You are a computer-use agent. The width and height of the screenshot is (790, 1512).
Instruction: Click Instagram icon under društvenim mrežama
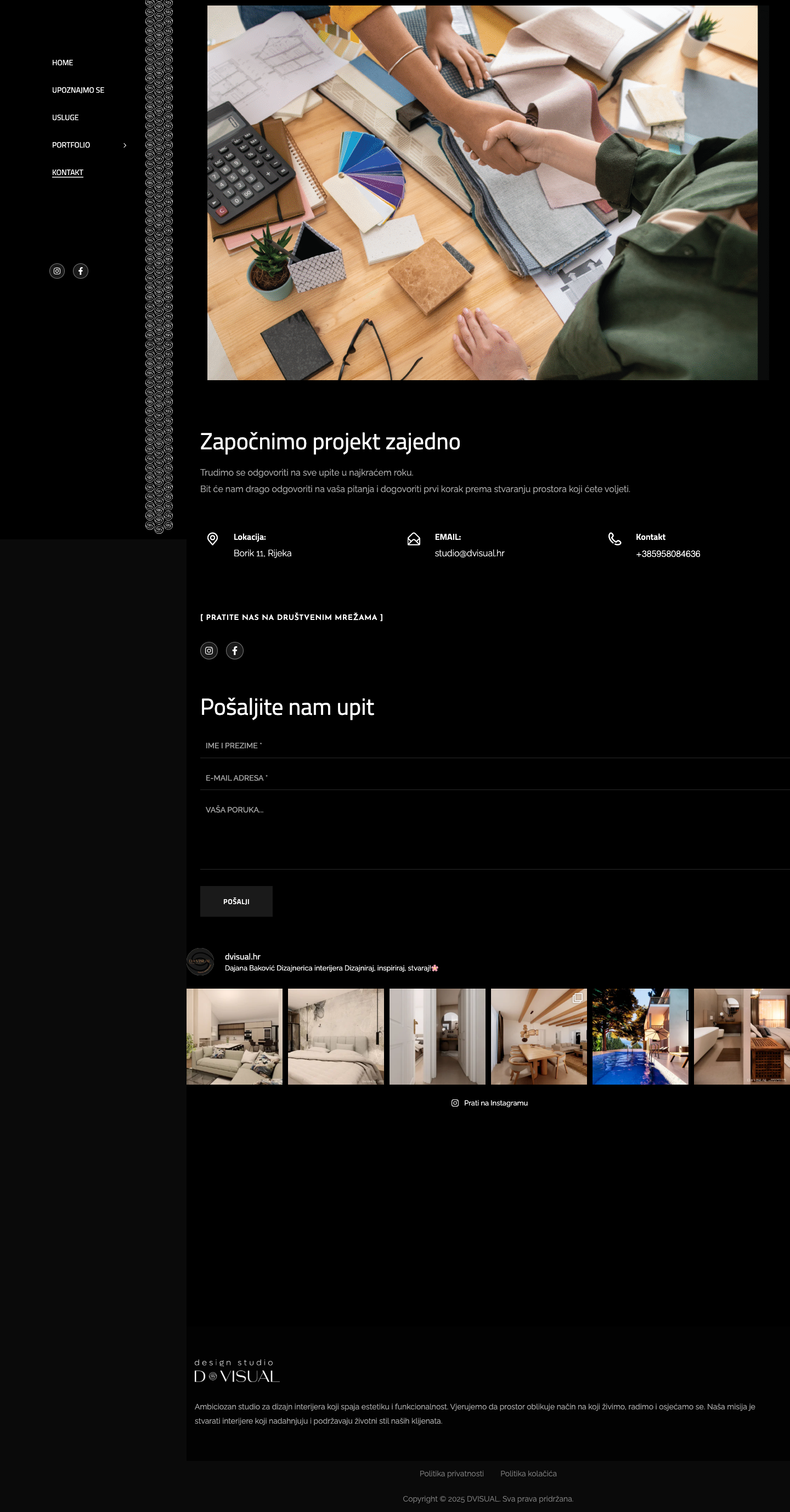(209, 650)
